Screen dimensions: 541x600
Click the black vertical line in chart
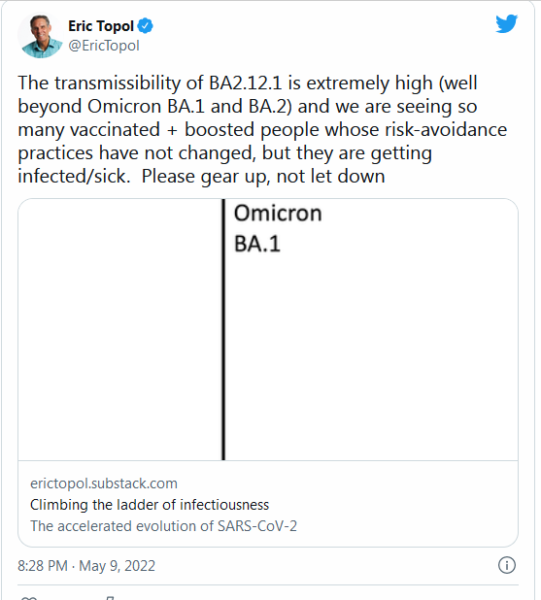223,329
